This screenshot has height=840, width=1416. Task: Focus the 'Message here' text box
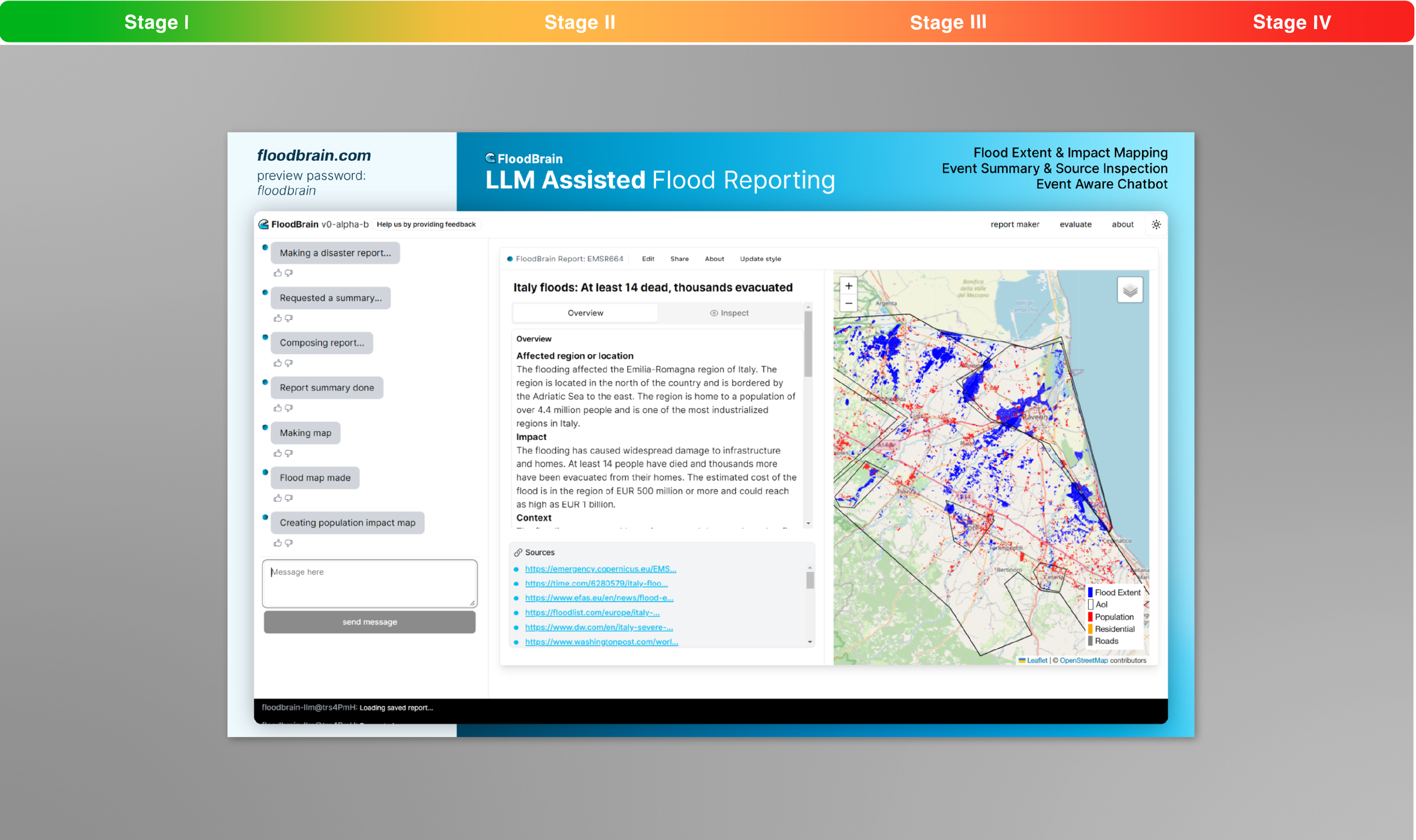tap(369, 583)
